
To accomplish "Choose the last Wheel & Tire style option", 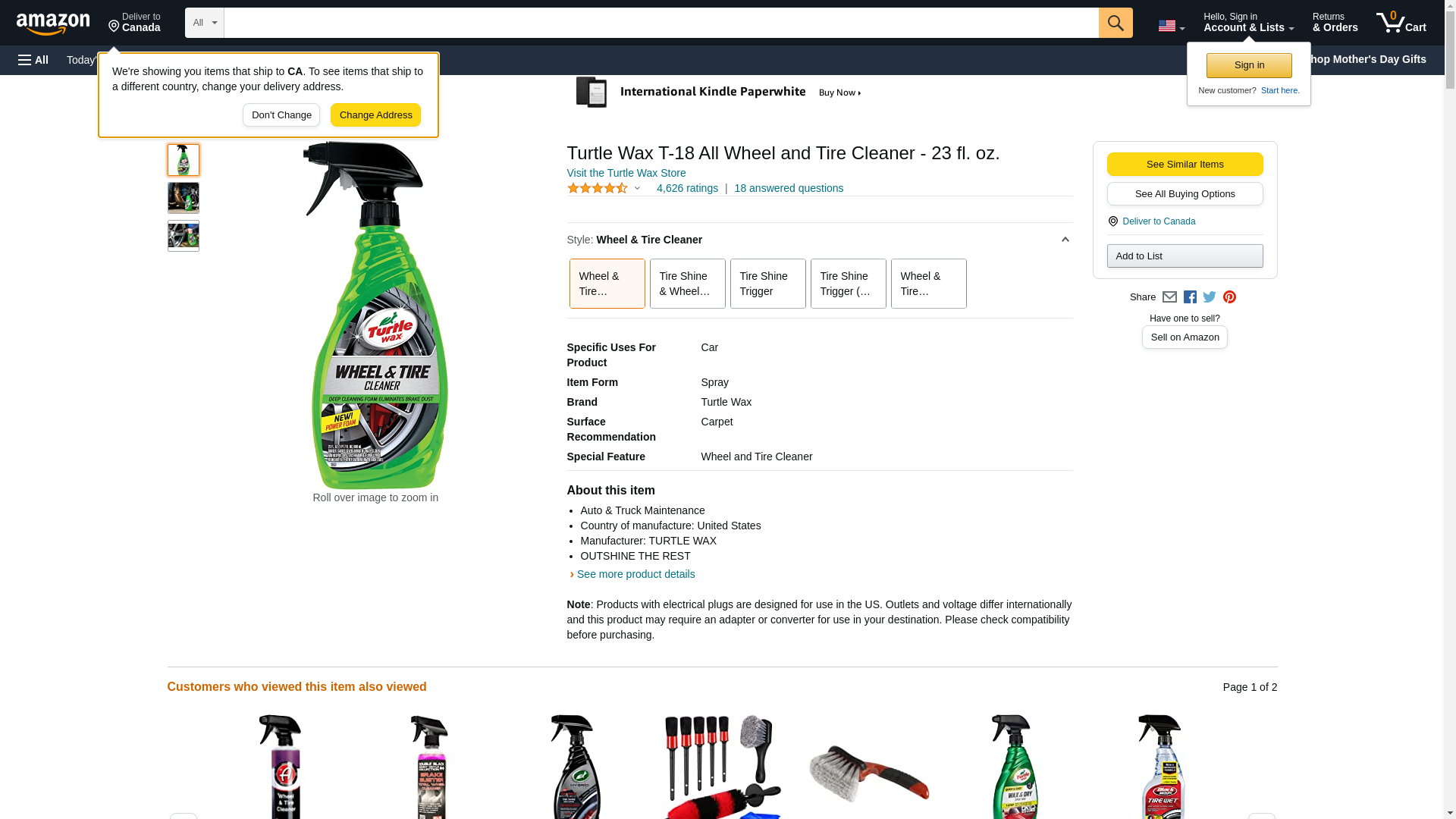I will tap(928, 284).
